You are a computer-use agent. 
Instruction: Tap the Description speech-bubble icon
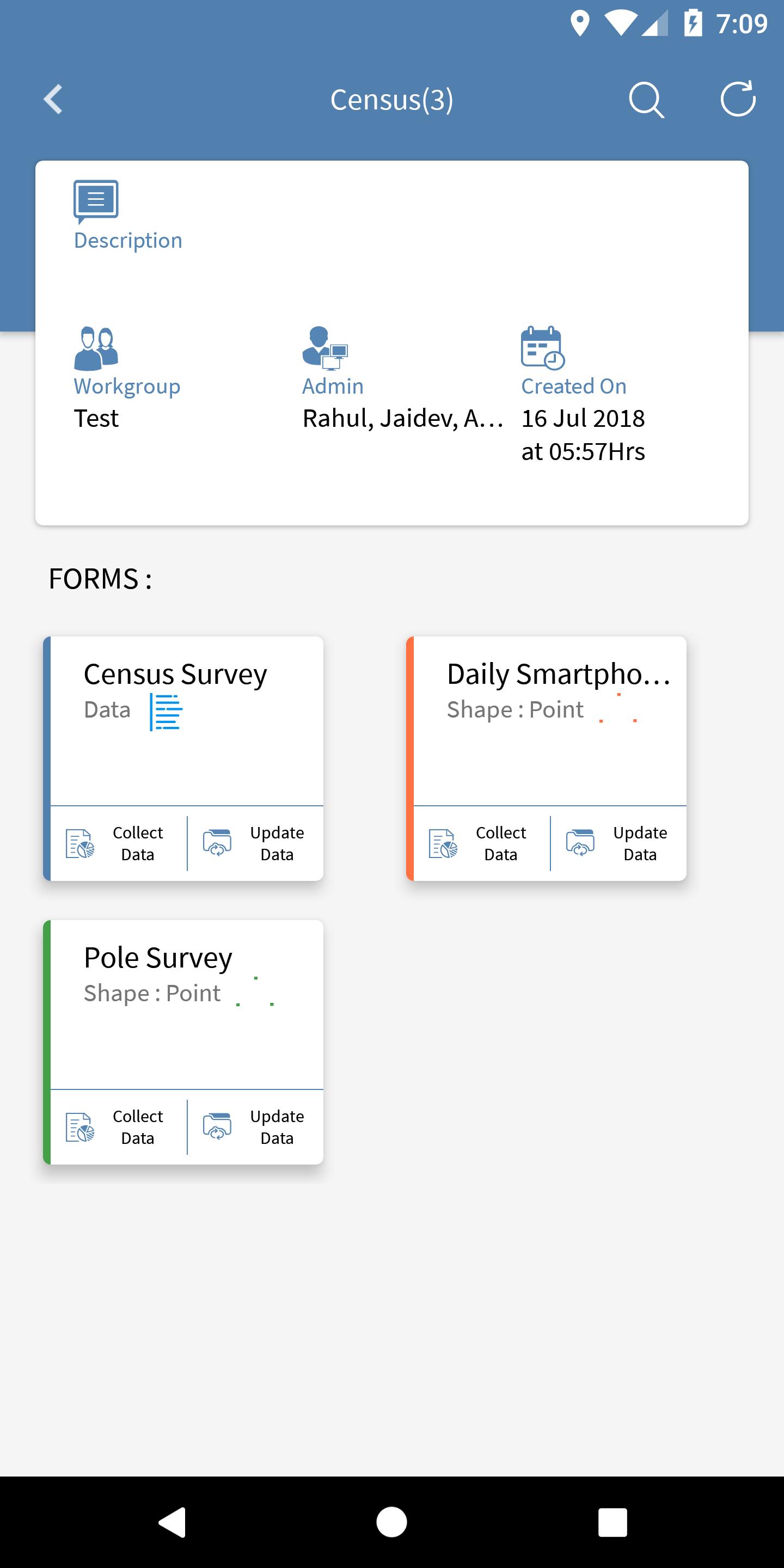[96, 202]
